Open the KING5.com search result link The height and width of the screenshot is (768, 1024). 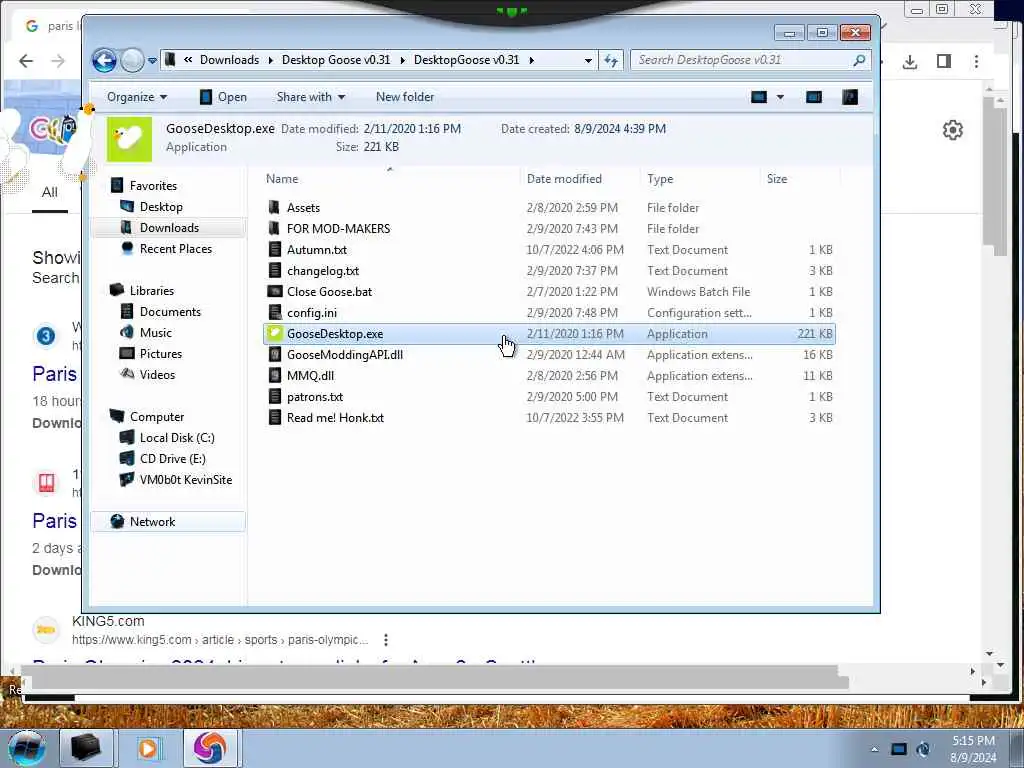pyautogui.click(x=284, y=664)
